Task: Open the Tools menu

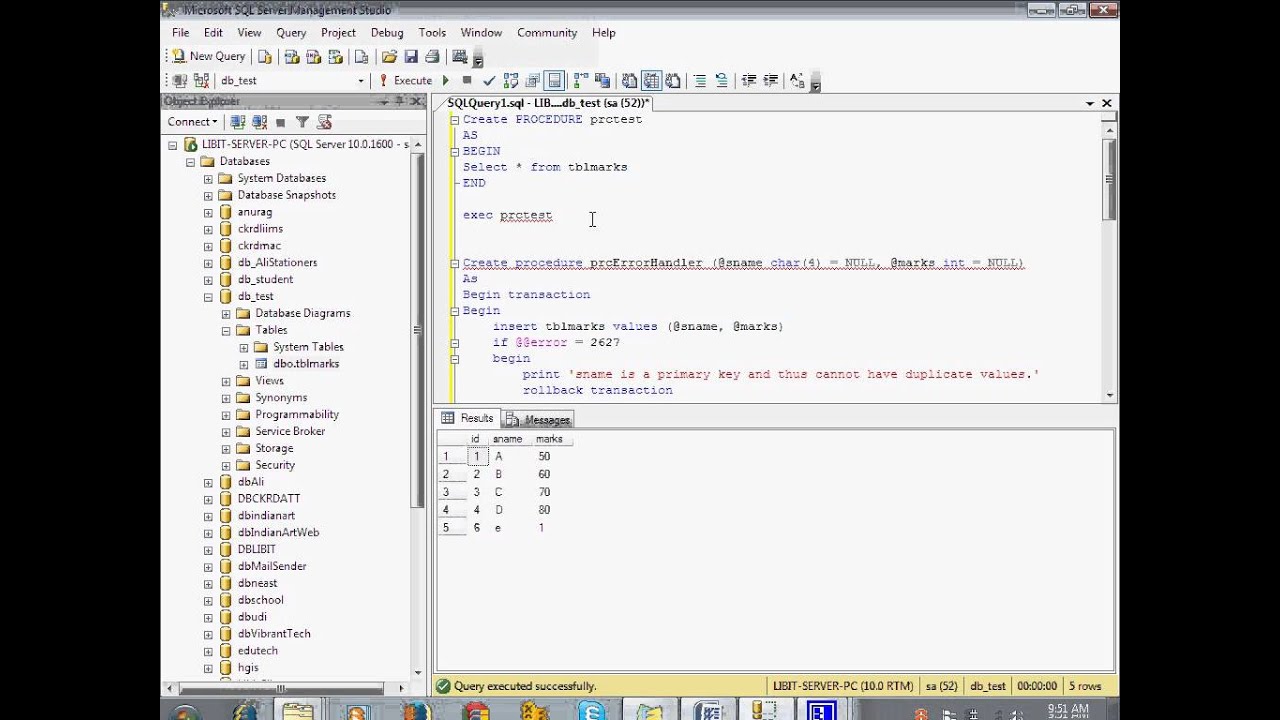Action: [x=432, y=32]
